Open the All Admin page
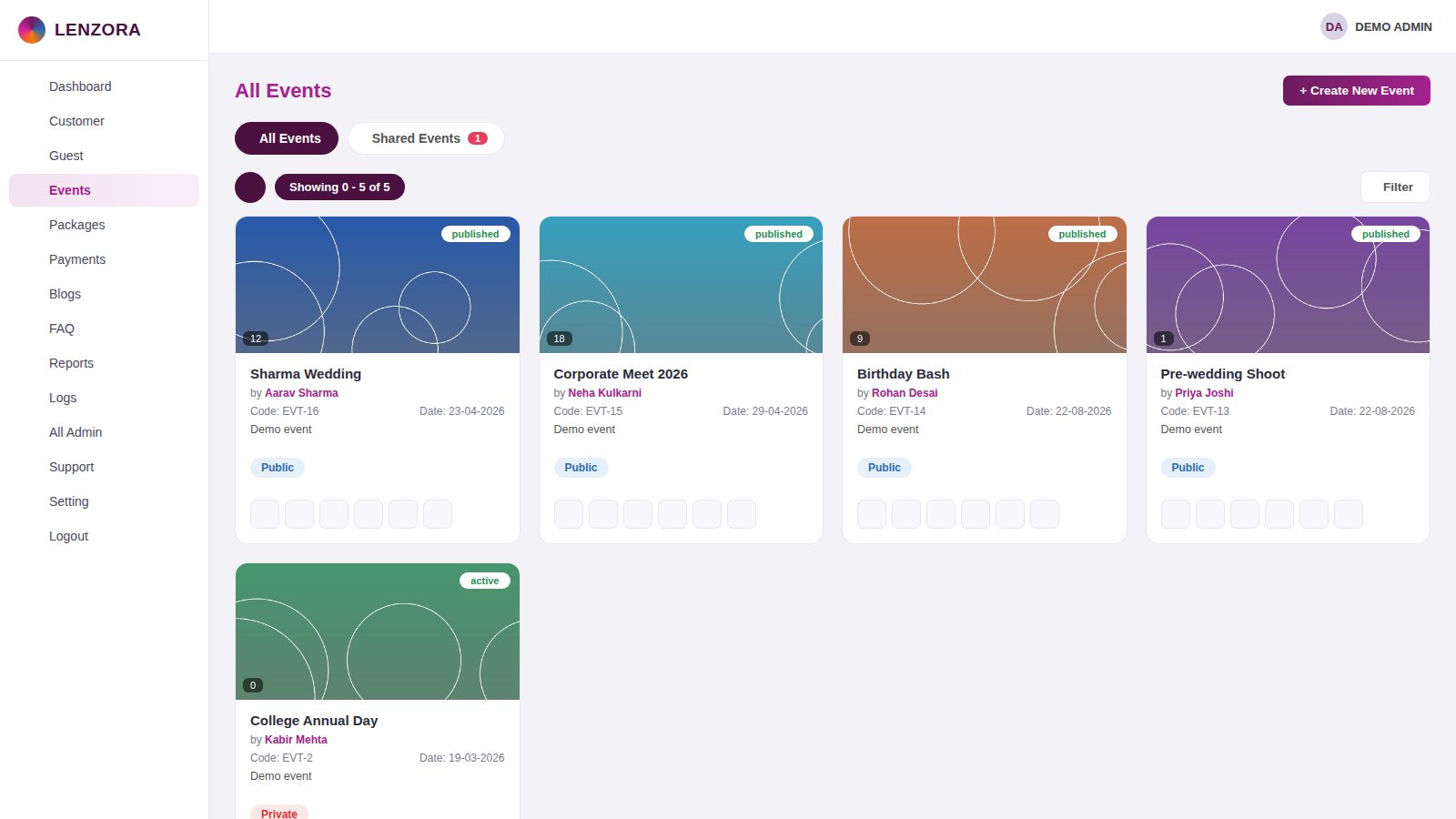 click(x=104, y=432)
